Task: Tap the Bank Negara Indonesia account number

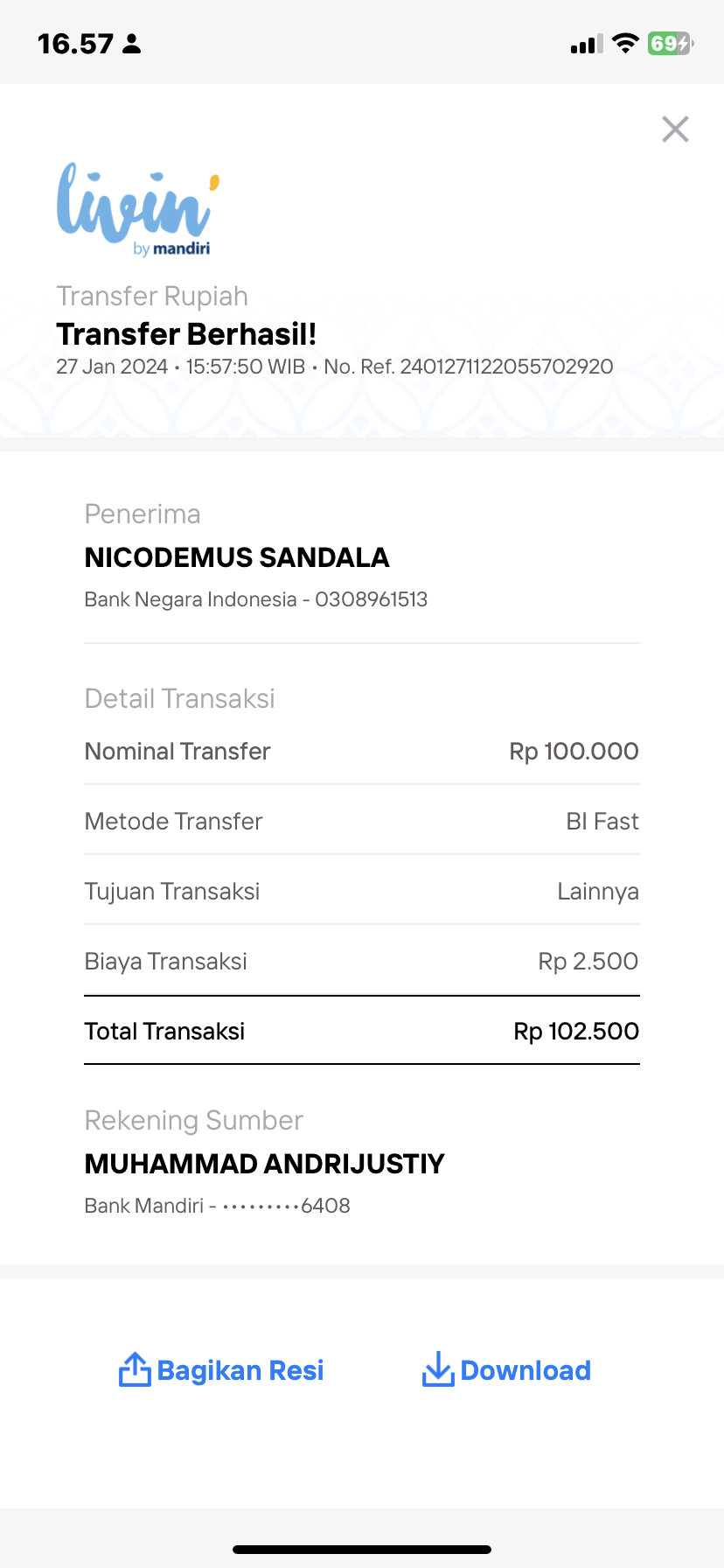Action: 371,599
